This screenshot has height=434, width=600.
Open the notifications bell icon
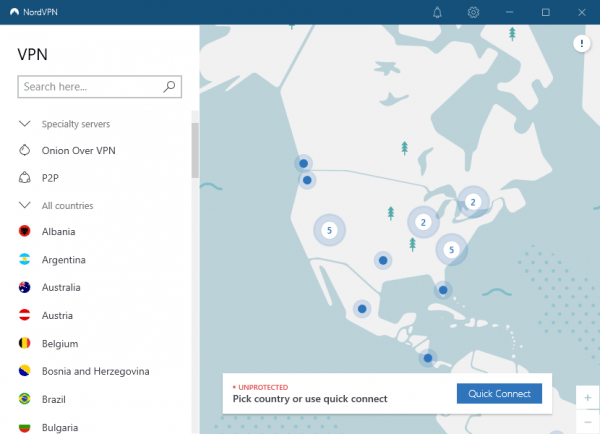coord(437,12)
